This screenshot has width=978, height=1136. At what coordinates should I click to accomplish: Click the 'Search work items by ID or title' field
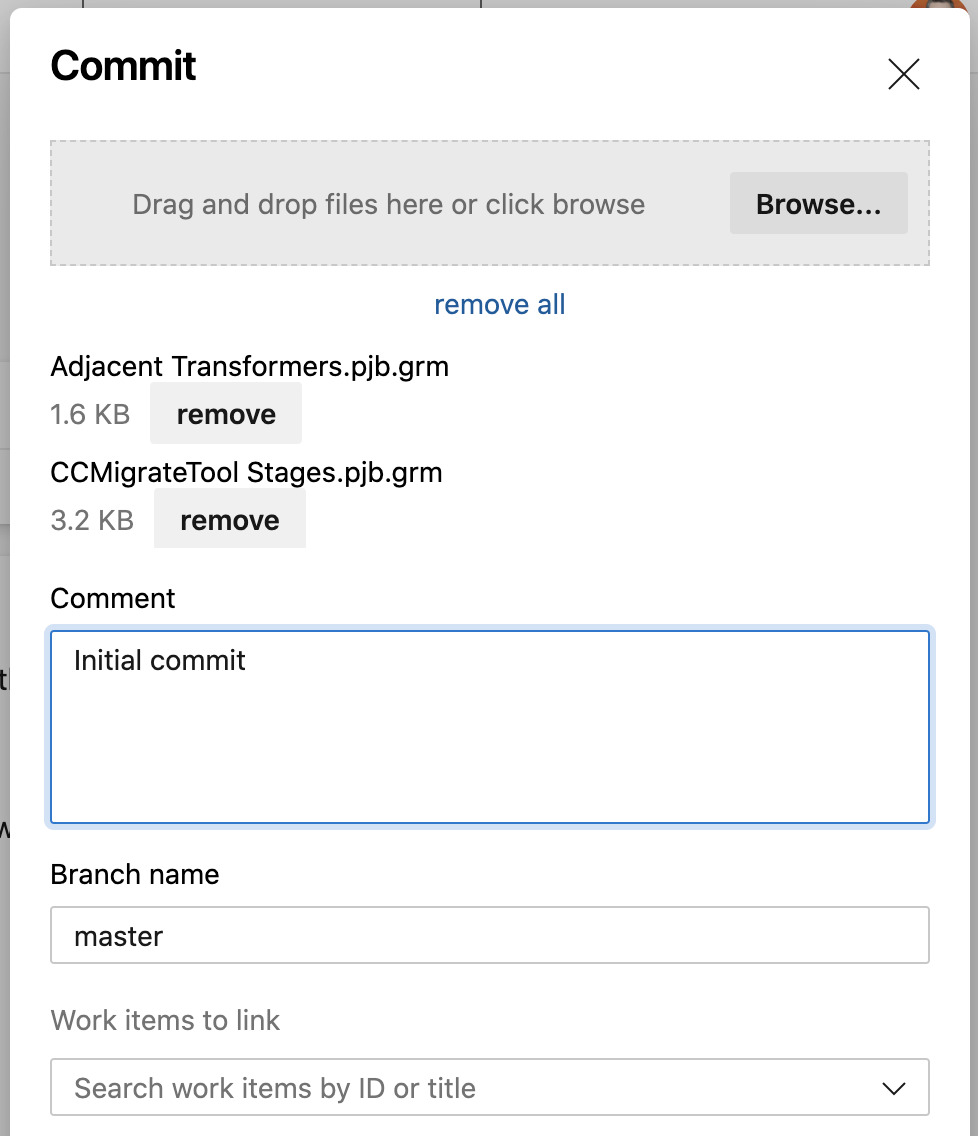[460, 1088]
